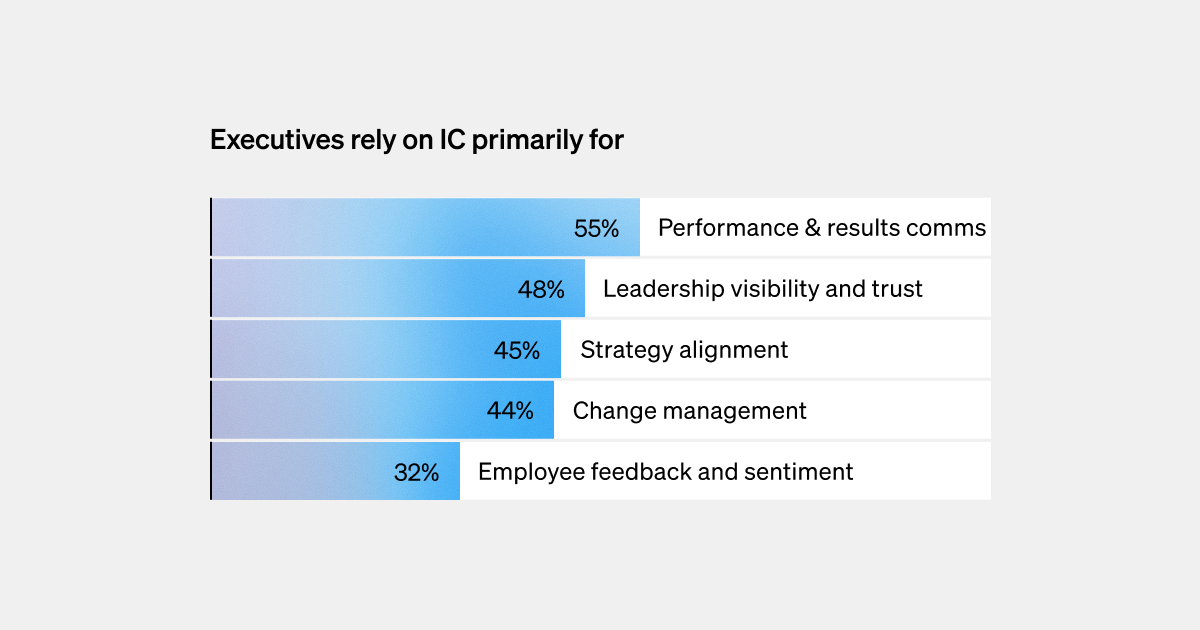
Task: Select the 48% value label
Action: (x=541, y=289)
